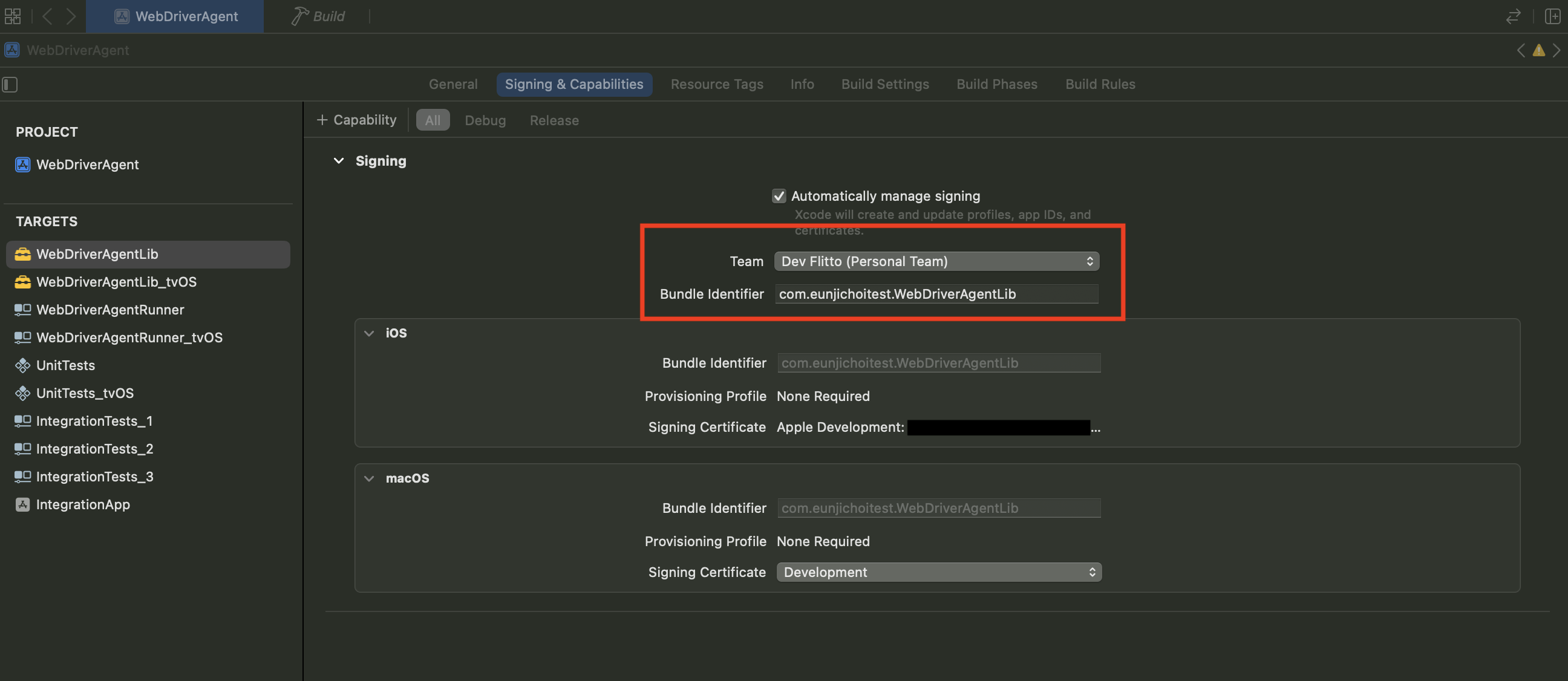Collapse the macOS signing section
This screenshot has width=1568, height=681.
click(x=369, y=478)
